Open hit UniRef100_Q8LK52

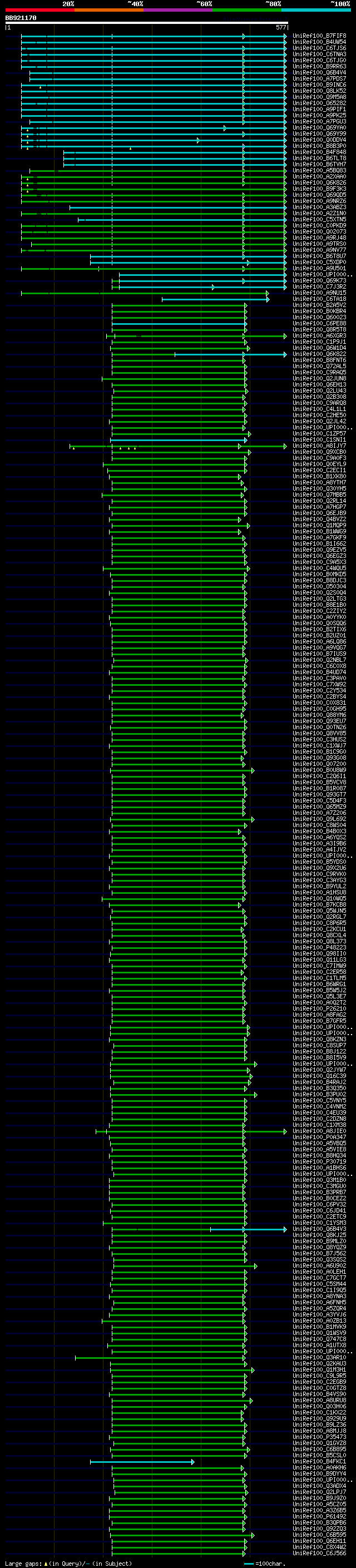click(x=319, y=91)
